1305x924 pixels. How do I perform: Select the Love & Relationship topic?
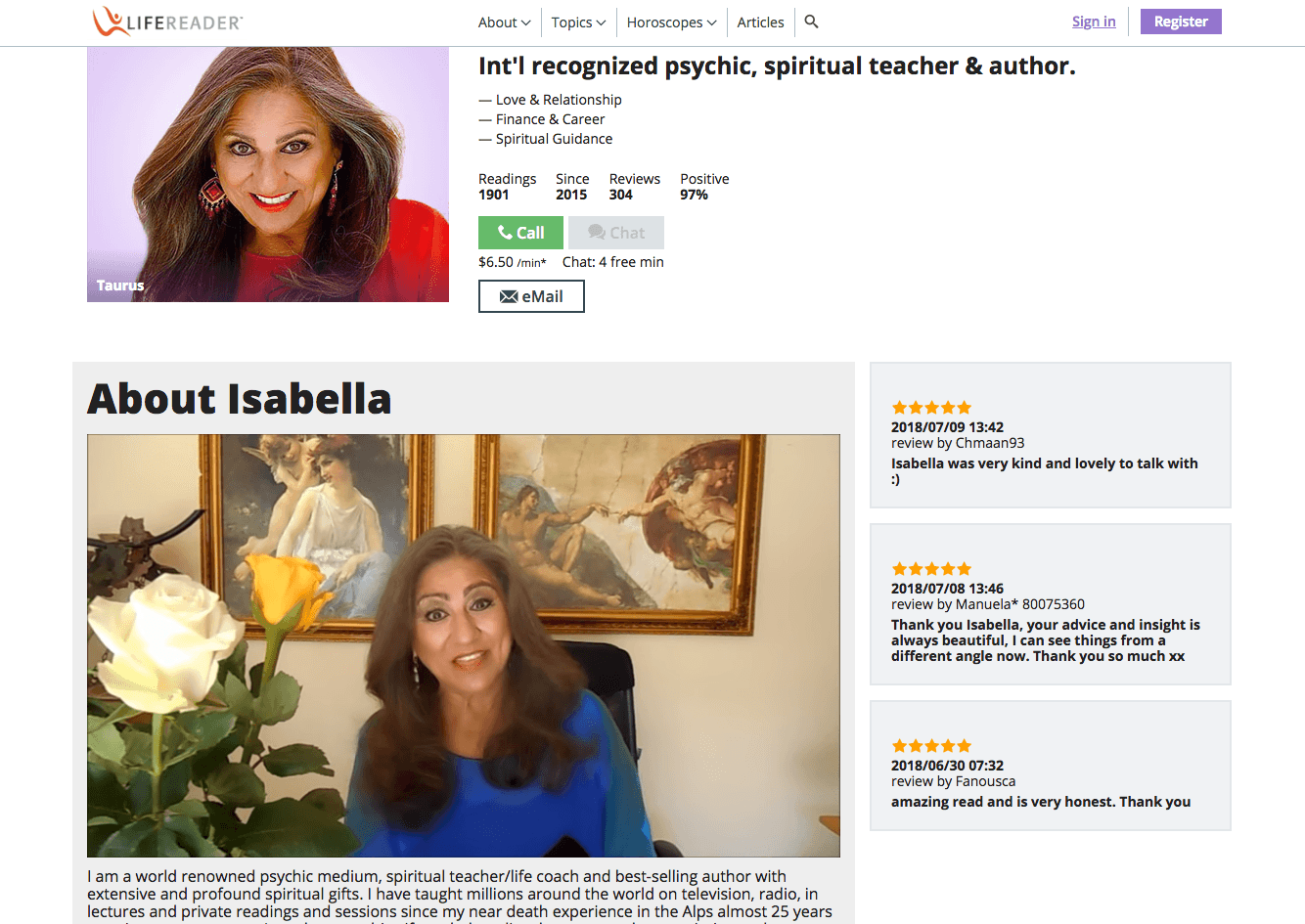click(559, 100)
